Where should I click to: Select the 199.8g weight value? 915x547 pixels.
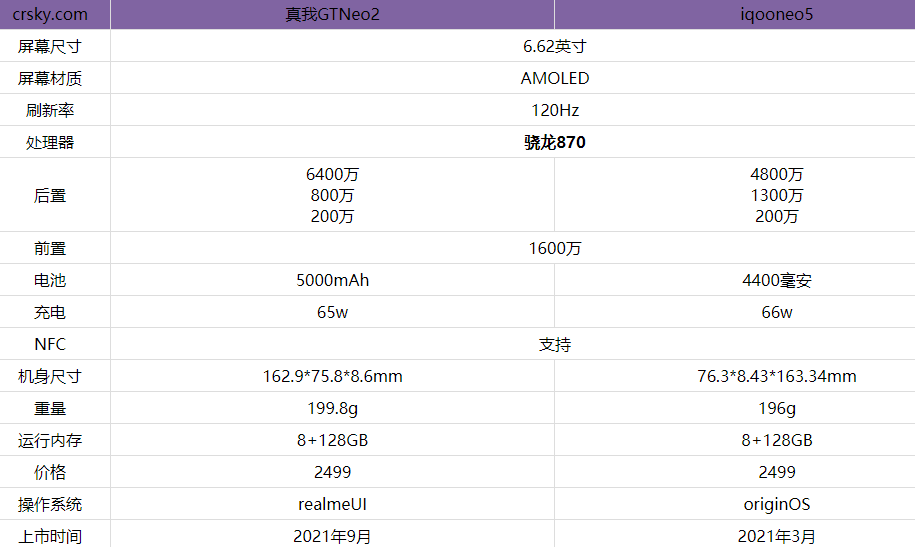tap(332, 408)
